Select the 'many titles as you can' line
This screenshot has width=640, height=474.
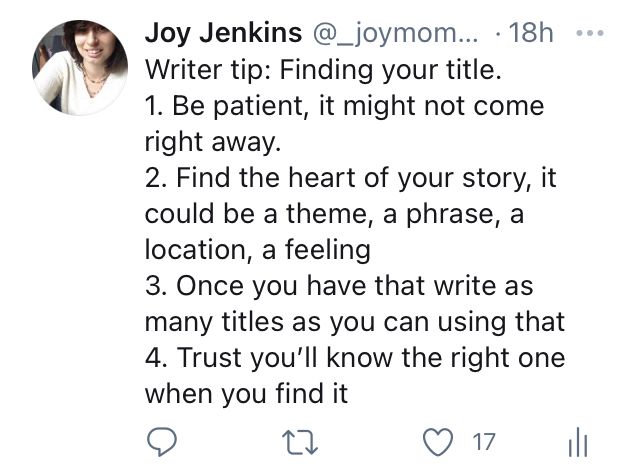[x=355, y=322]
